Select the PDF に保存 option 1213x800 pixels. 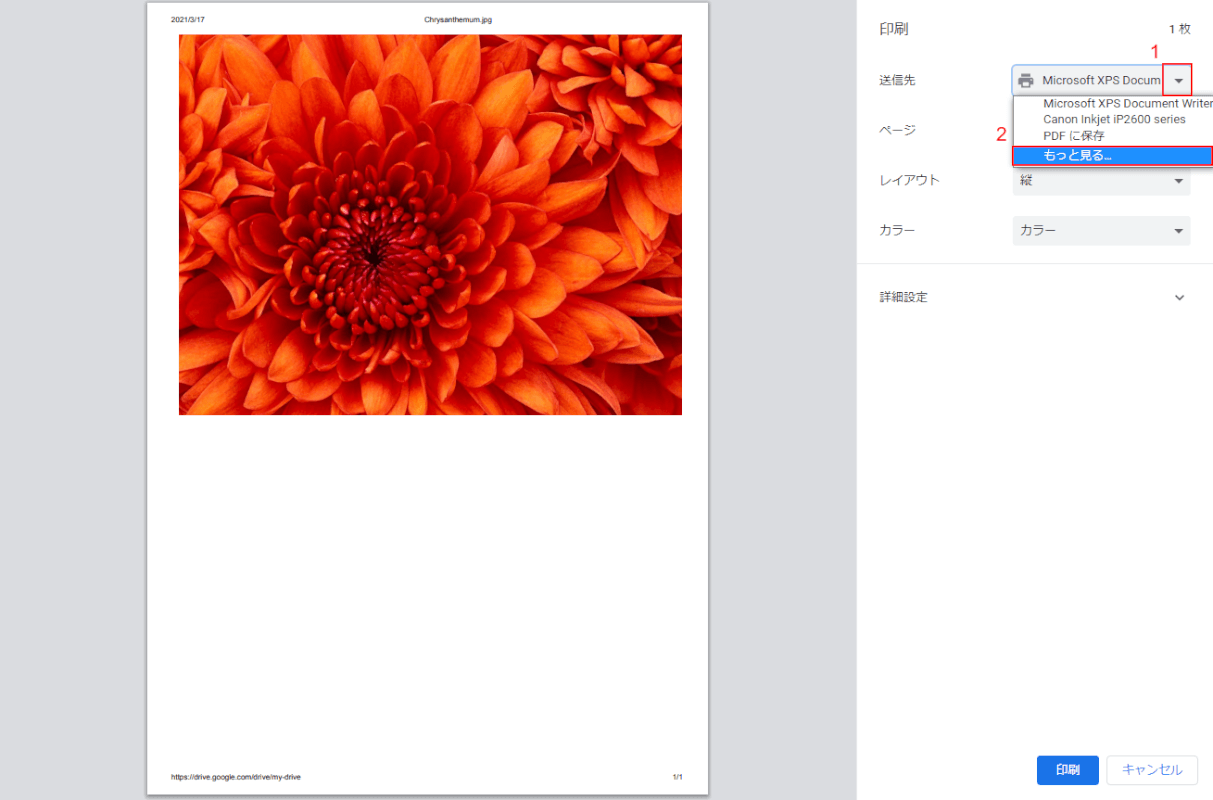point(1073,135)
